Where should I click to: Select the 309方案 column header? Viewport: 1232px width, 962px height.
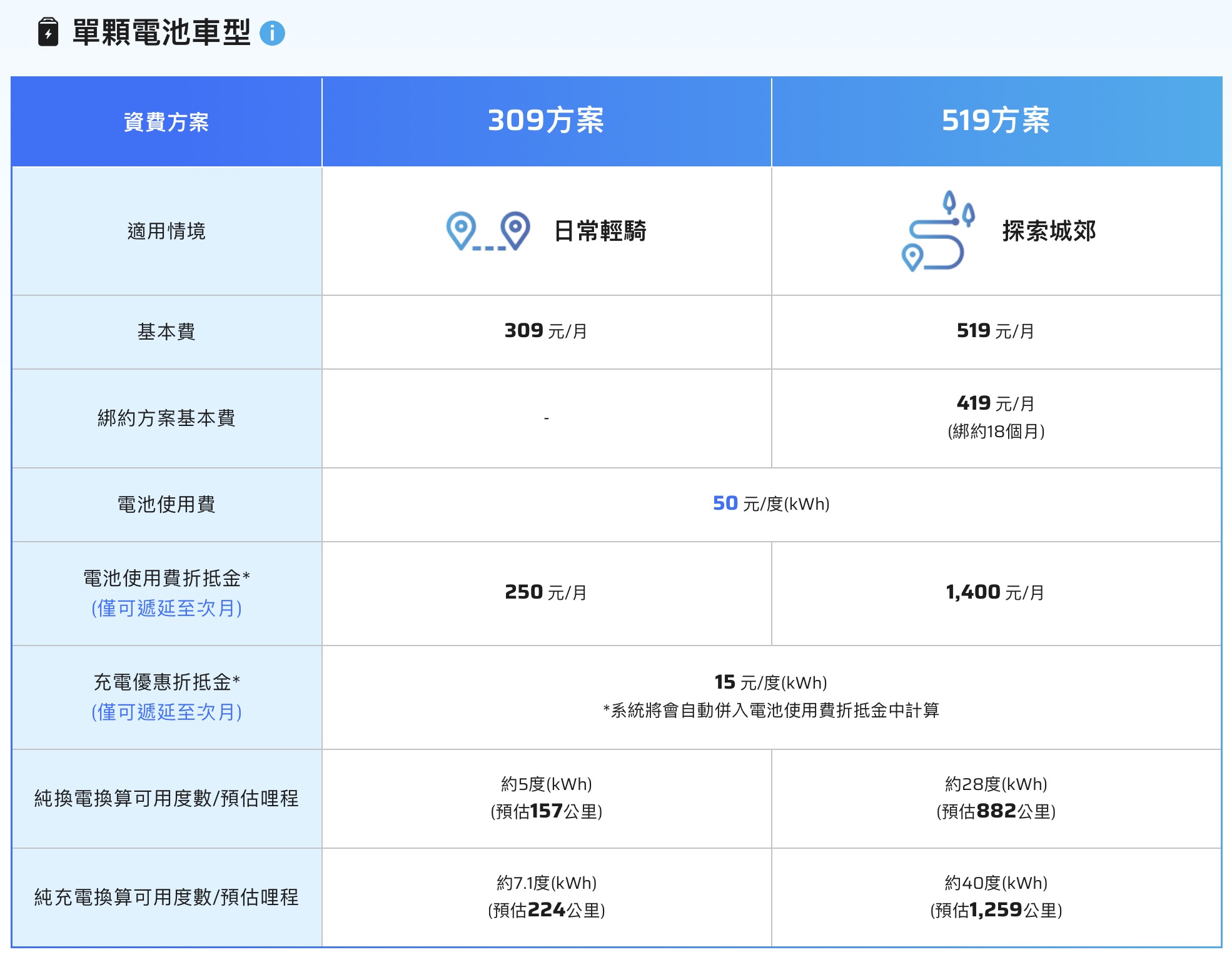546,121
